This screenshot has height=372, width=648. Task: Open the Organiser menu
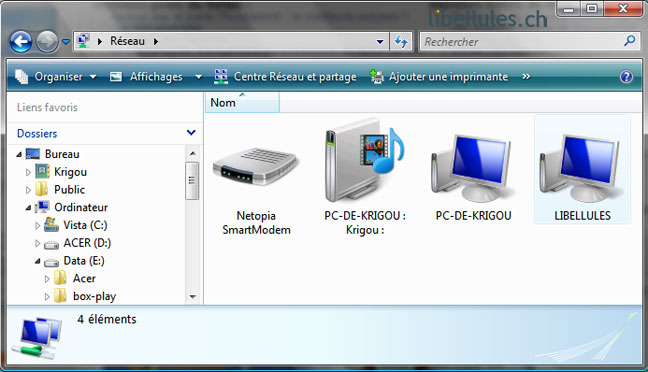click(56, 76)
